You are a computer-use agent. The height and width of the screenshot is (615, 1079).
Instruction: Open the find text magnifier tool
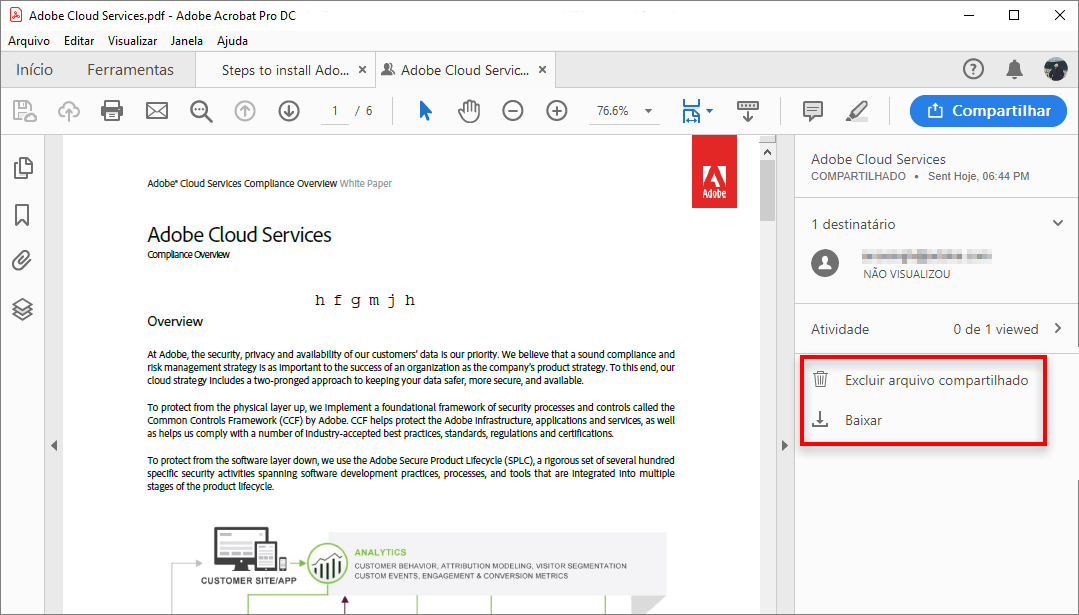[201, 111]
